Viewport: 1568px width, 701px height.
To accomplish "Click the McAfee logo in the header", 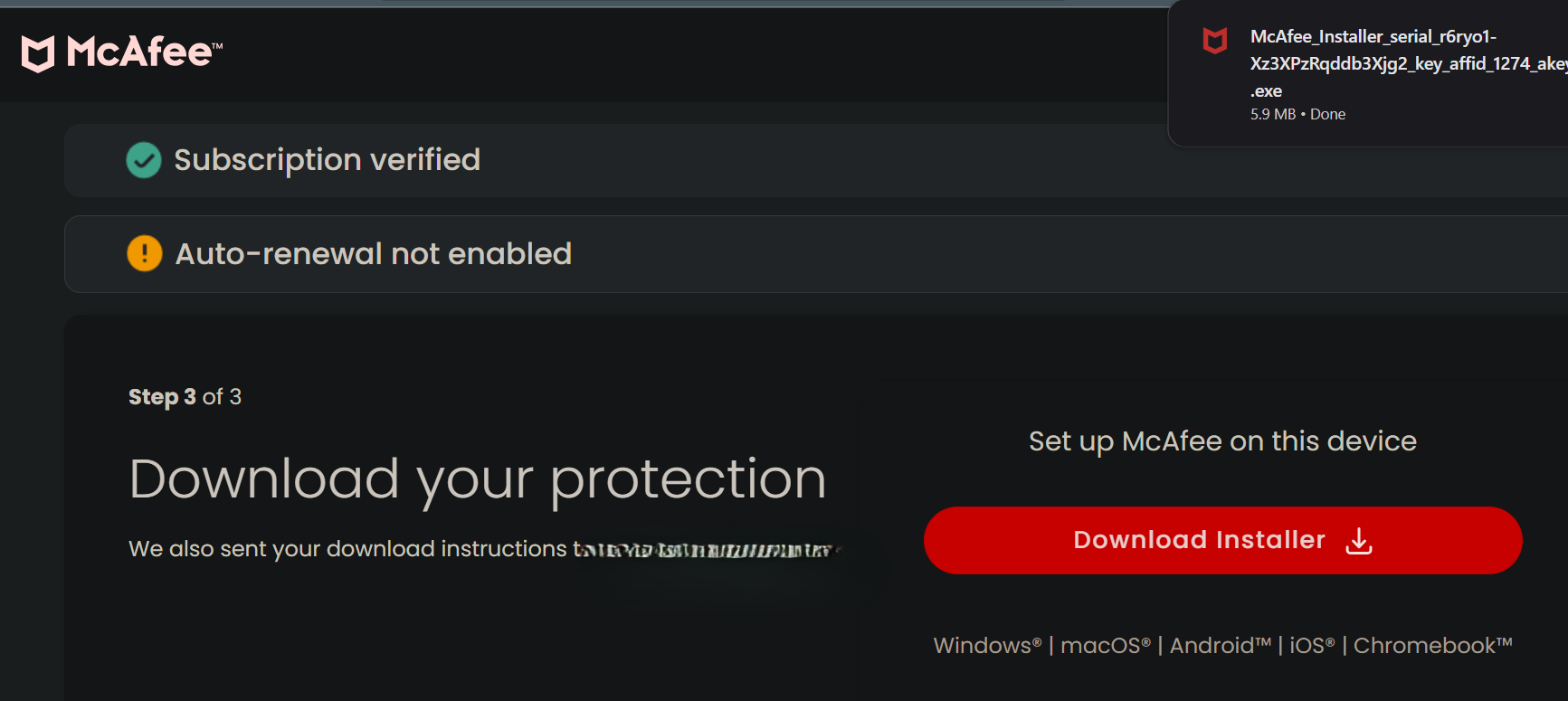I will [x=122, y=52].
